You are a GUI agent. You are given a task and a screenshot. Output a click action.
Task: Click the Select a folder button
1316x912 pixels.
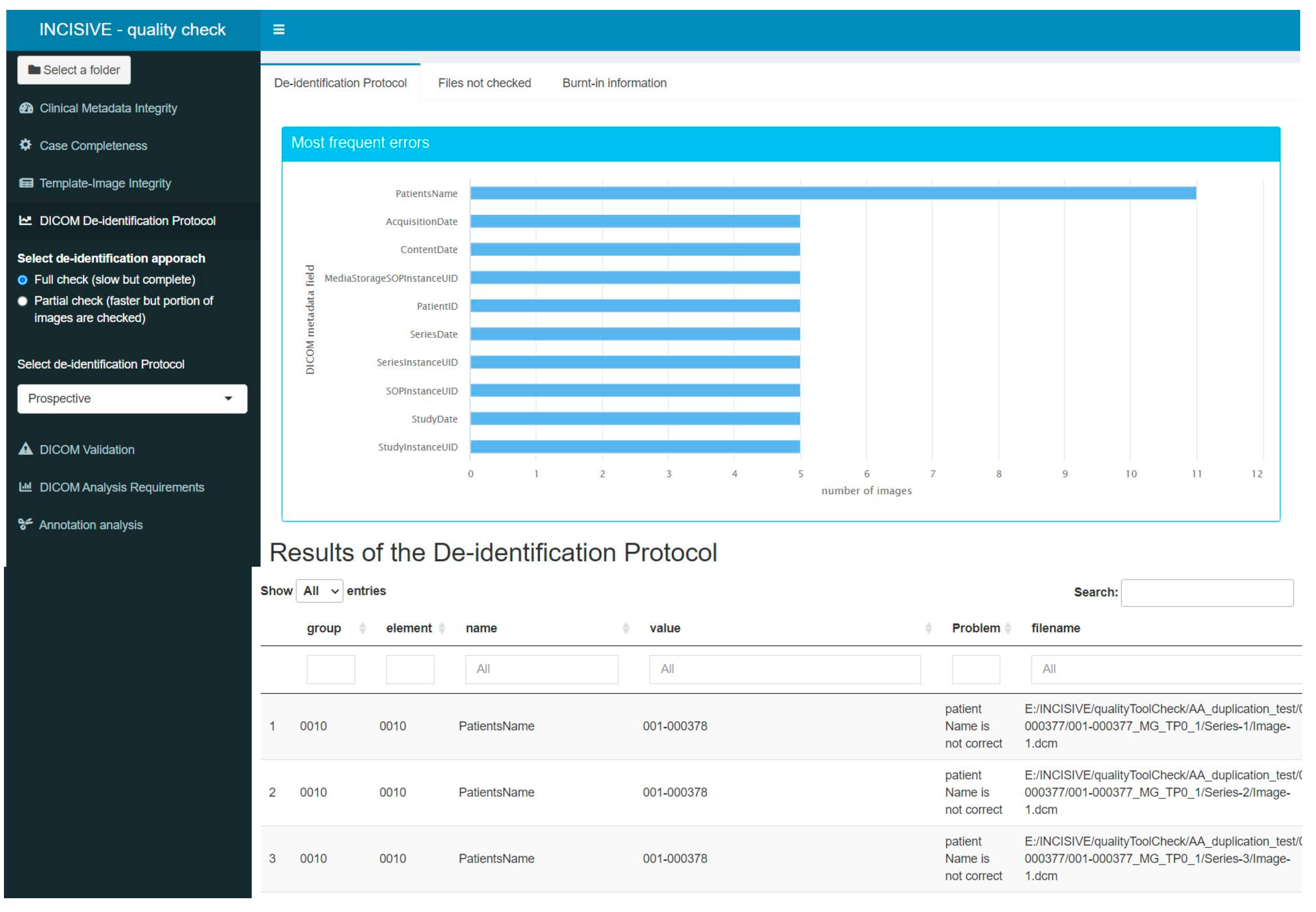pyautogui.click(x=74, y=69)
